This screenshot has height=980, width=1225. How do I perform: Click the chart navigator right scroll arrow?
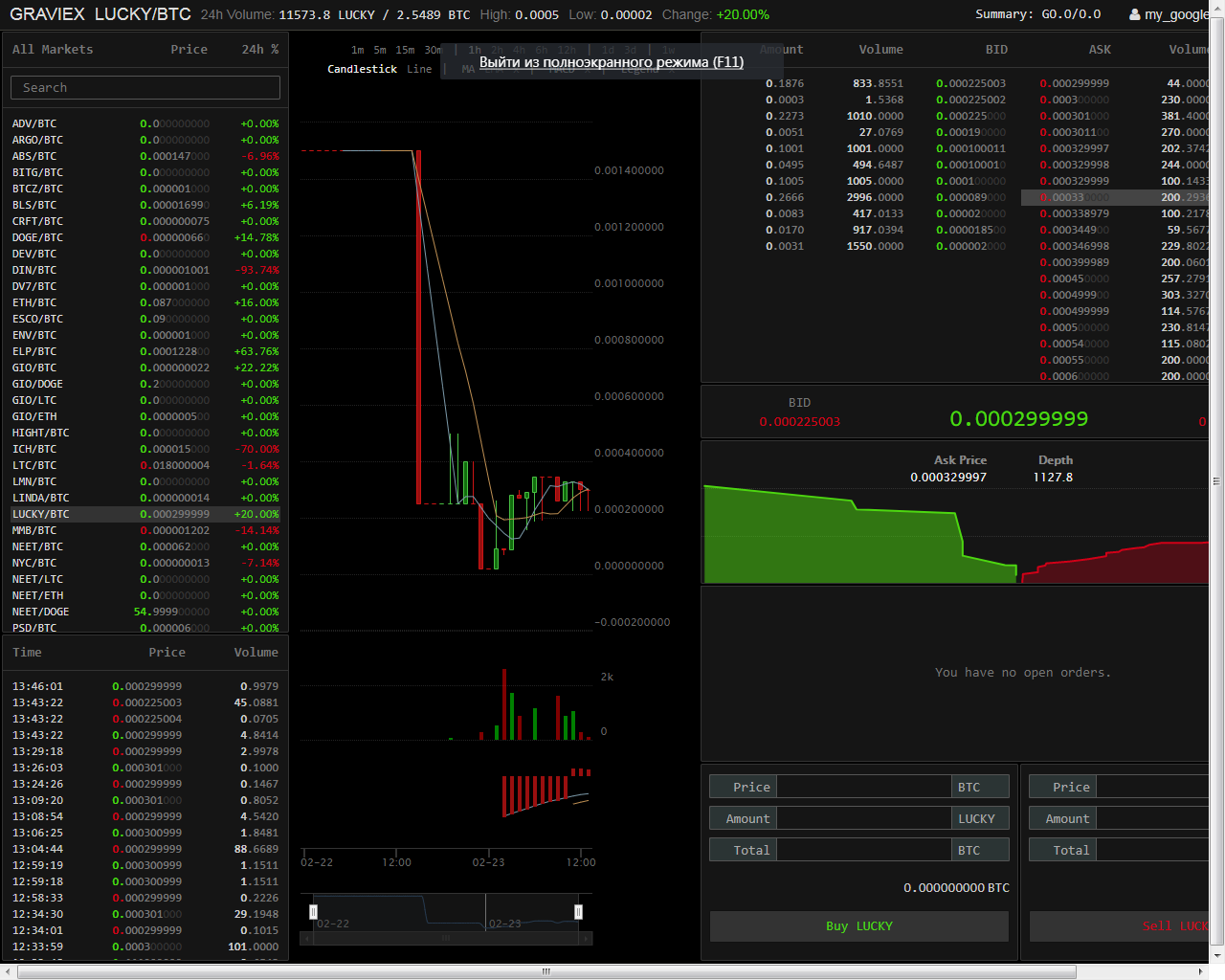(x=587, y=939)
